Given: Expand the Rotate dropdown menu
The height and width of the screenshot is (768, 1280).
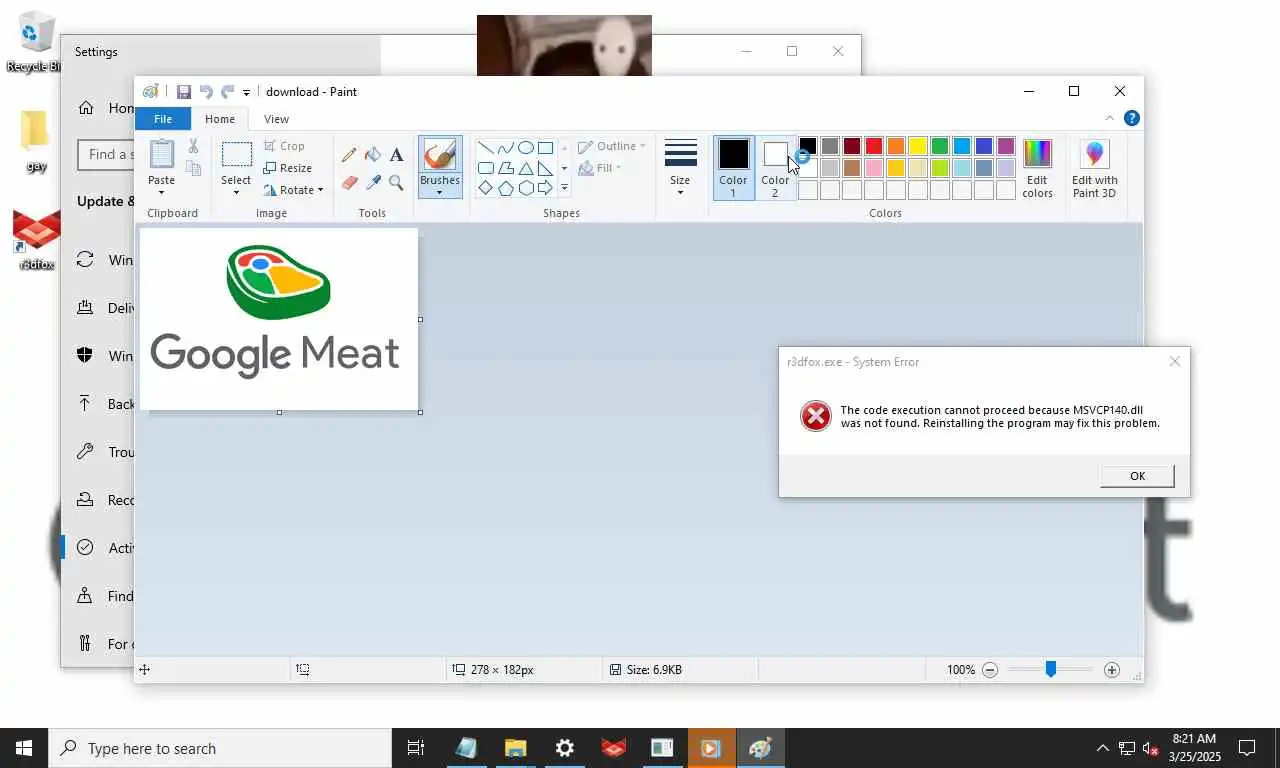Looking at the screenshot, I should [x=320, y=190].
